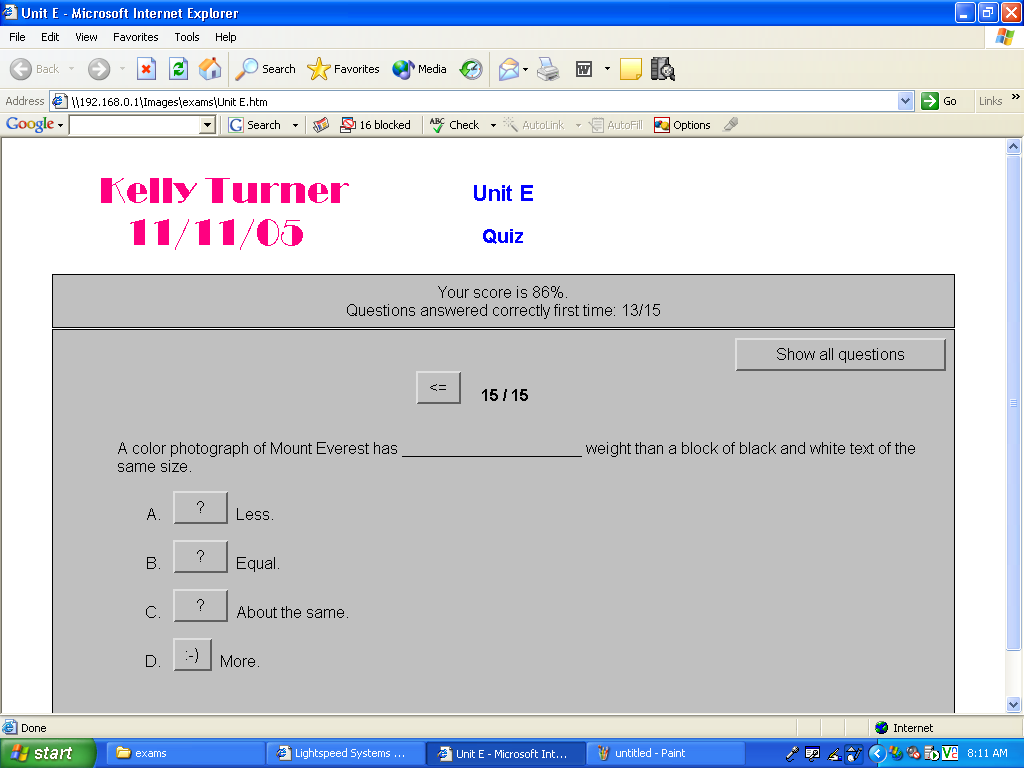Click the vertical scrollbar down arrow

[1013, 704]
